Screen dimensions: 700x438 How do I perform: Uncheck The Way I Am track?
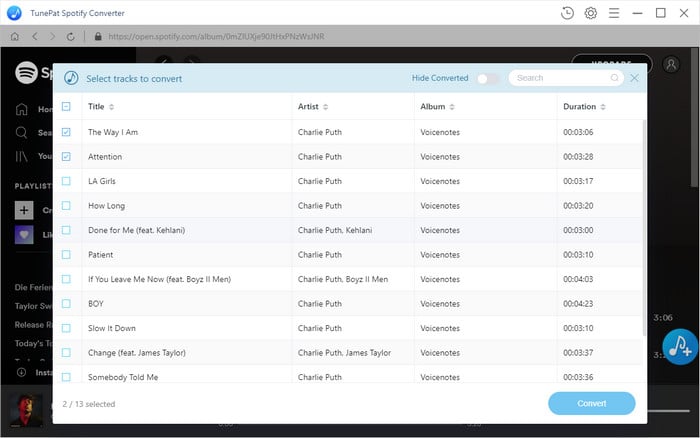(x=66, y=132)
